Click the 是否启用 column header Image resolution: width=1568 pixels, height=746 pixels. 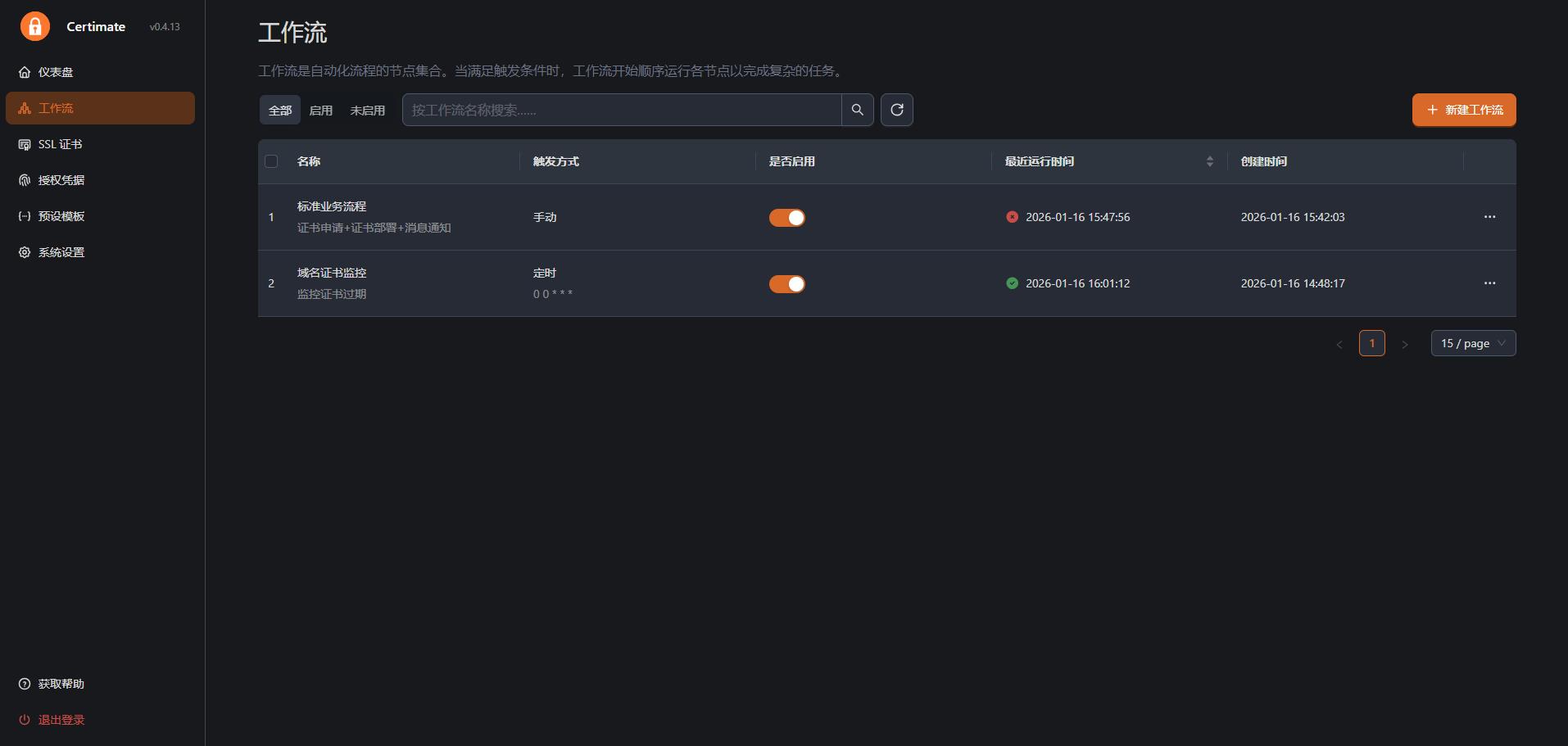(x=792, y=161)
